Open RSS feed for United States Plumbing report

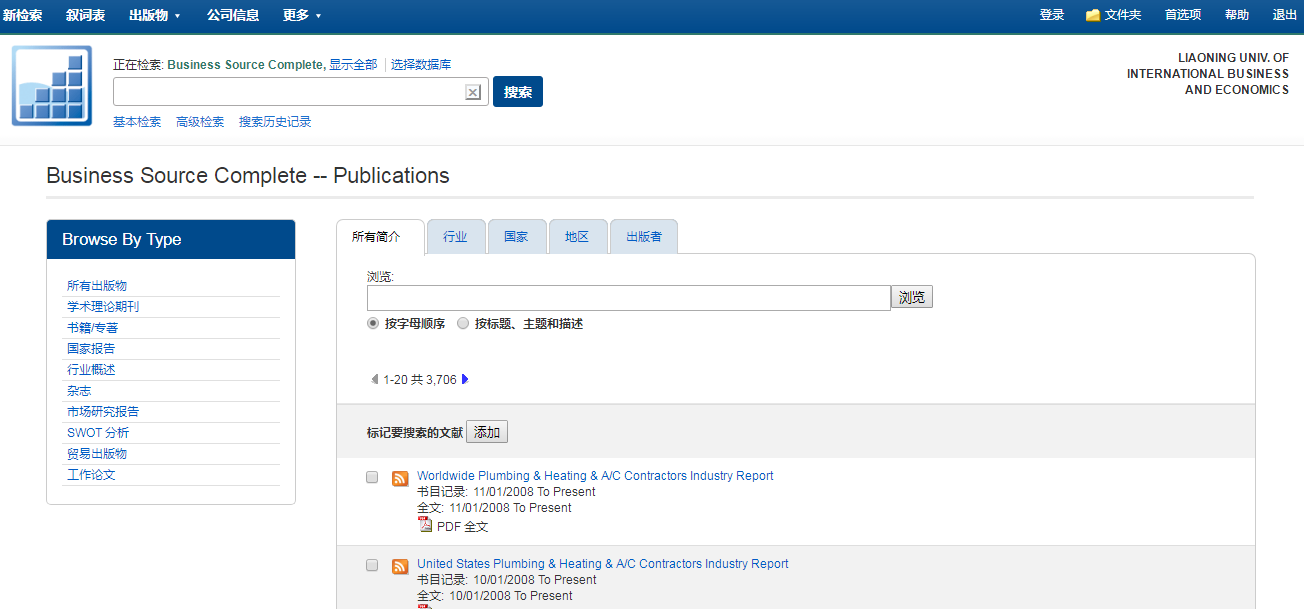400,566
